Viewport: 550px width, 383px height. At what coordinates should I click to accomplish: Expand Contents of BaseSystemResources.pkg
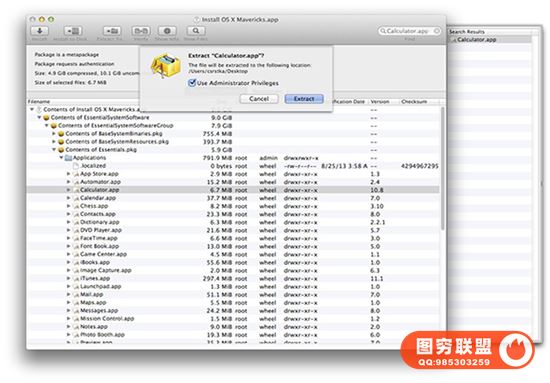(x=54, y=142)
